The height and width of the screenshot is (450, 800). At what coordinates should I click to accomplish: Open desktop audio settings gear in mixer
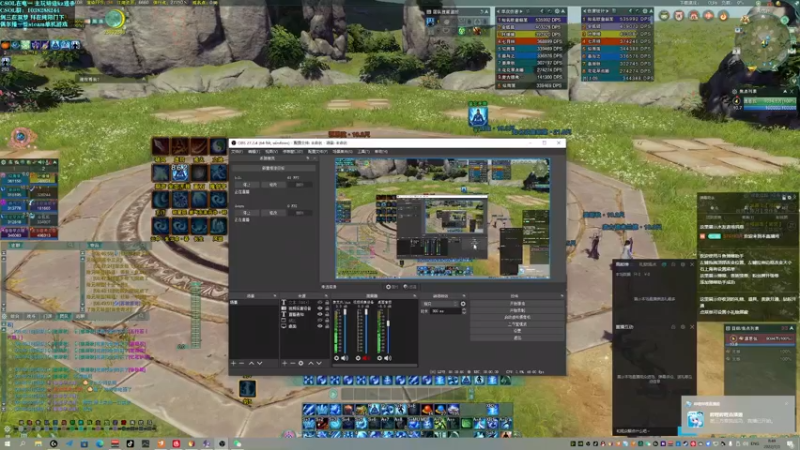(x=380, y=358)
